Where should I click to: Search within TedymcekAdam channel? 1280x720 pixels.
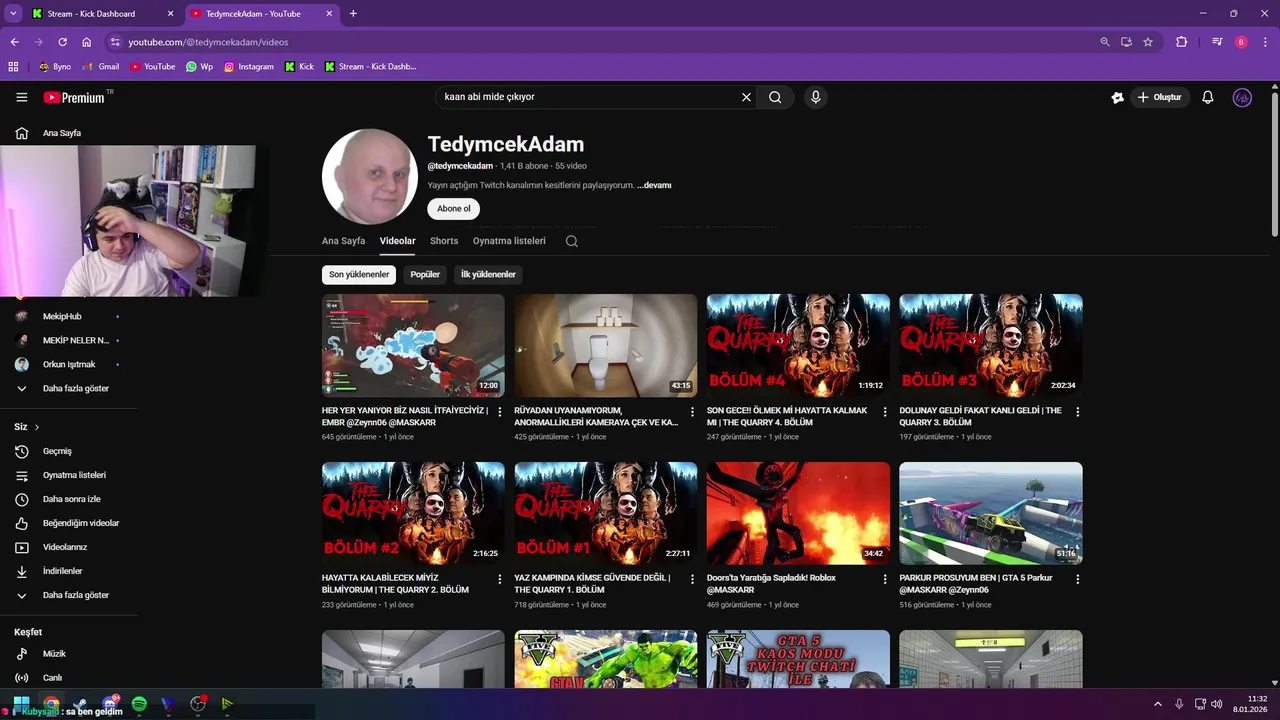pyautogui.click(x=572, y=241)
